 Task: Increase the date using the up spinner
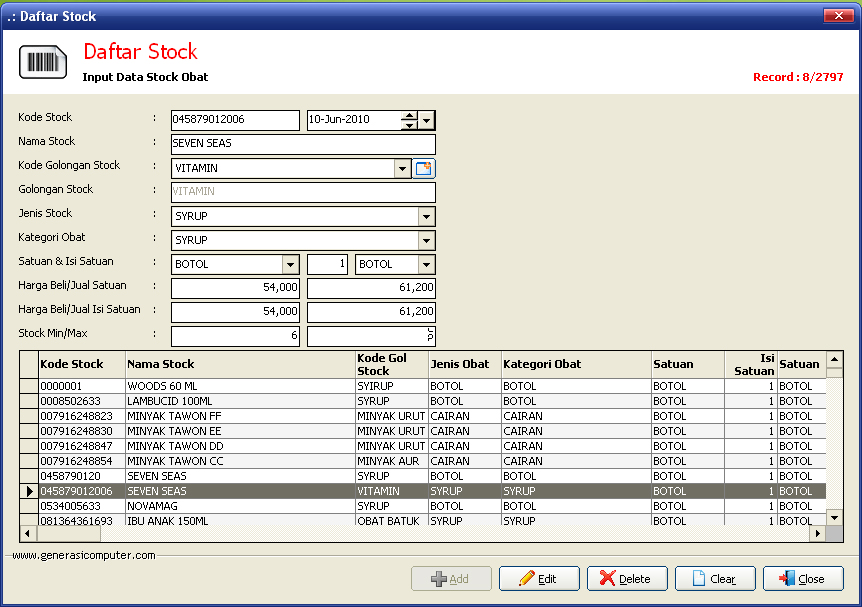(409, 115)
